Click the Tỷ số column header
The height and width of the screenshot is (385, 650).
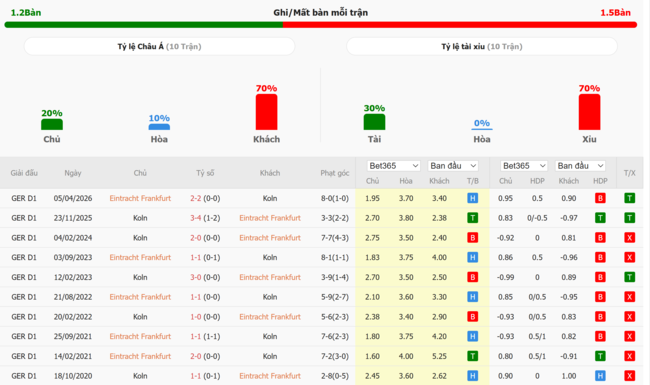[205, 173]
